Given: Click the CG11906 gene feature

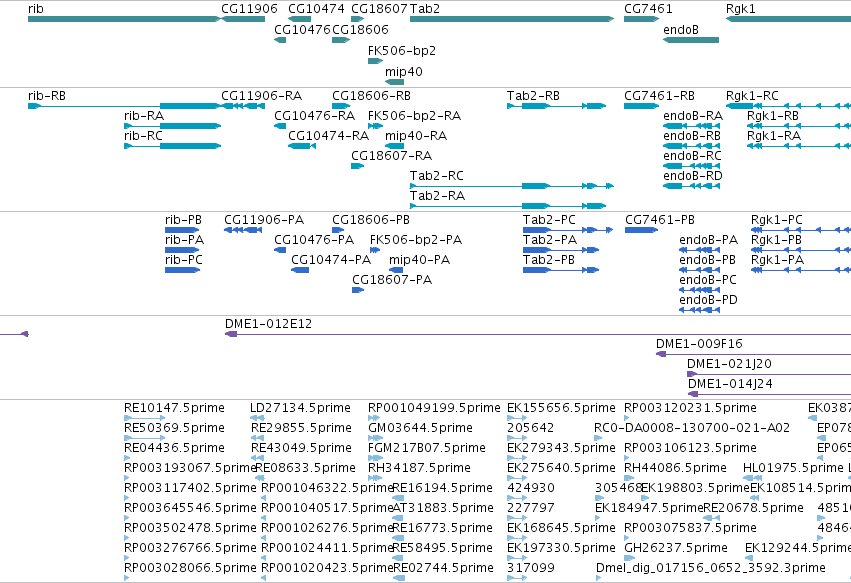Looking at the screenshot, I should [243, 19].
